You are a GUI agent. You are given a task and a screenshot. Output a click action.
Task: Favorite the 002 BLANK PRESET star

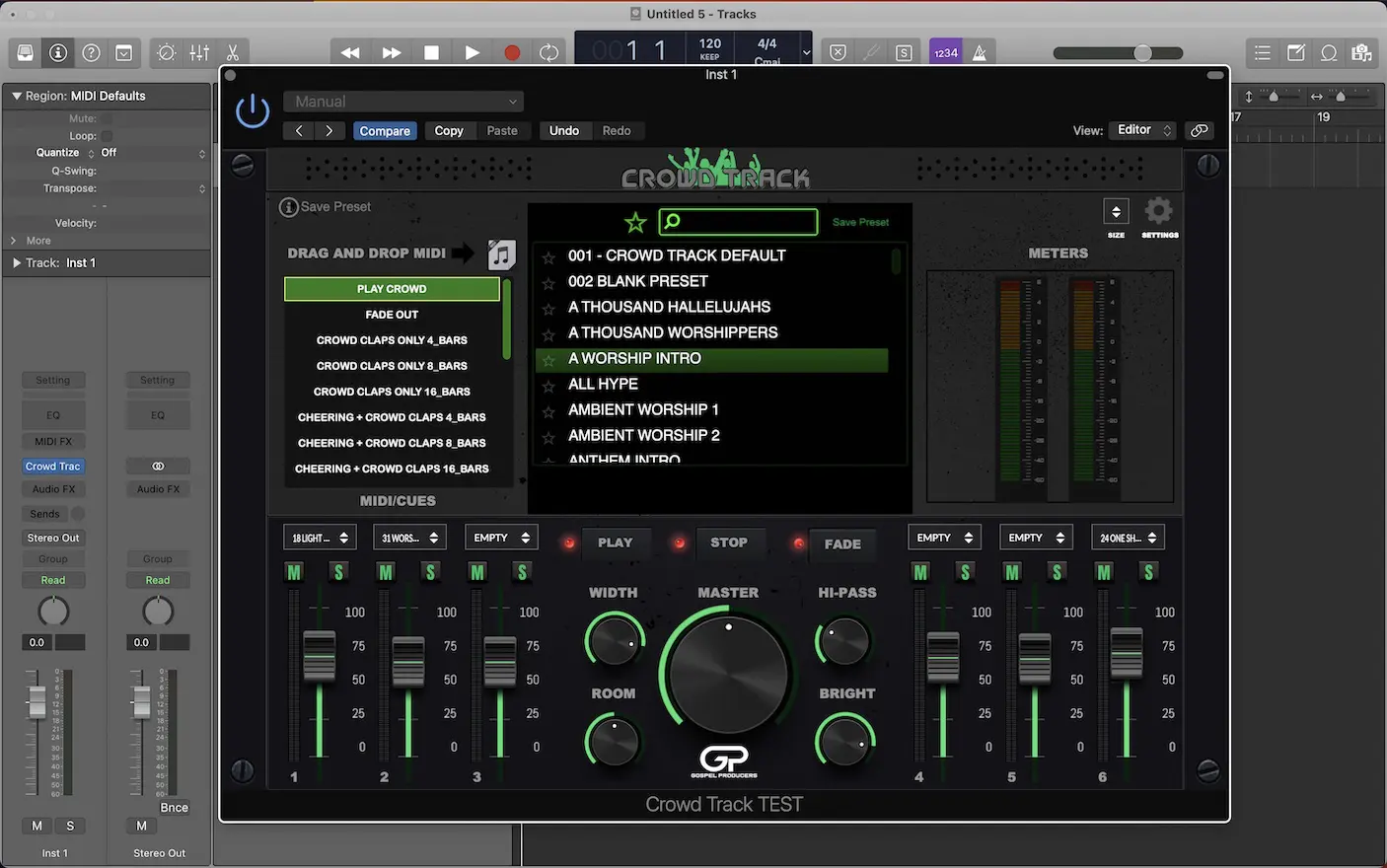tap(548, 282)
